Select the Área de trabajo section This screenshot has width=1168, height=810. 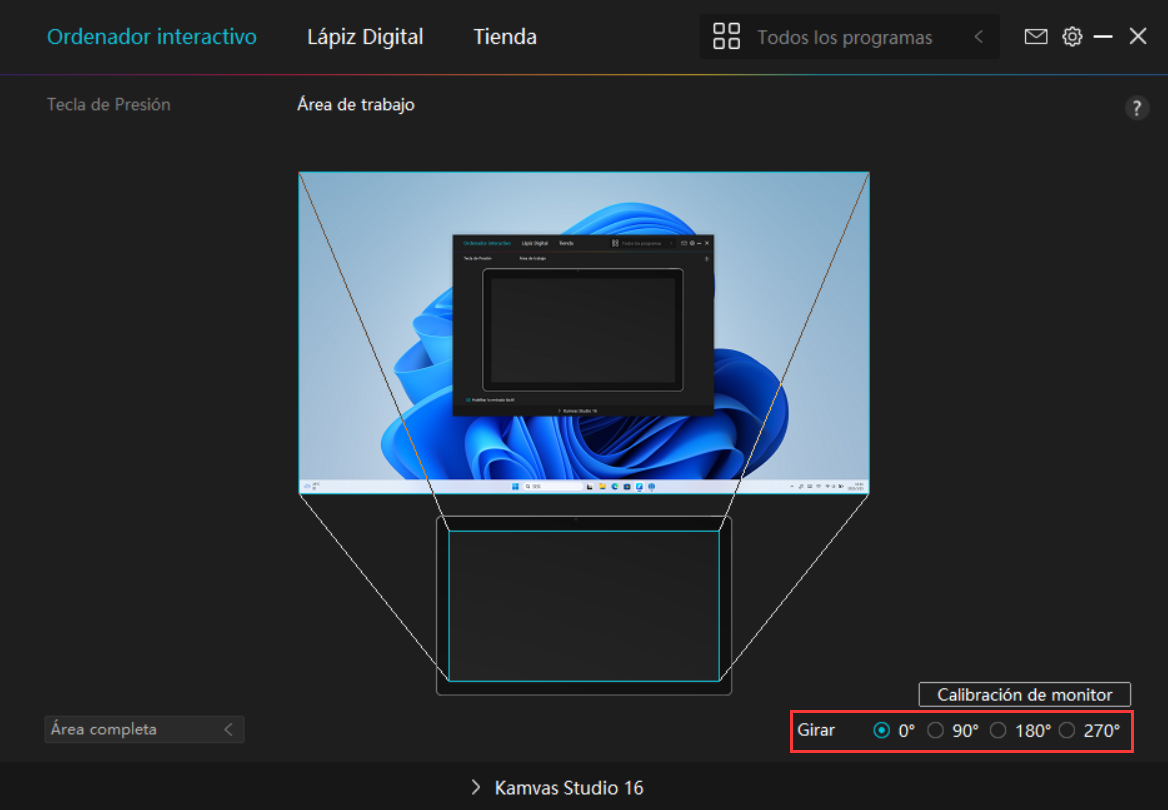(356, 104)
